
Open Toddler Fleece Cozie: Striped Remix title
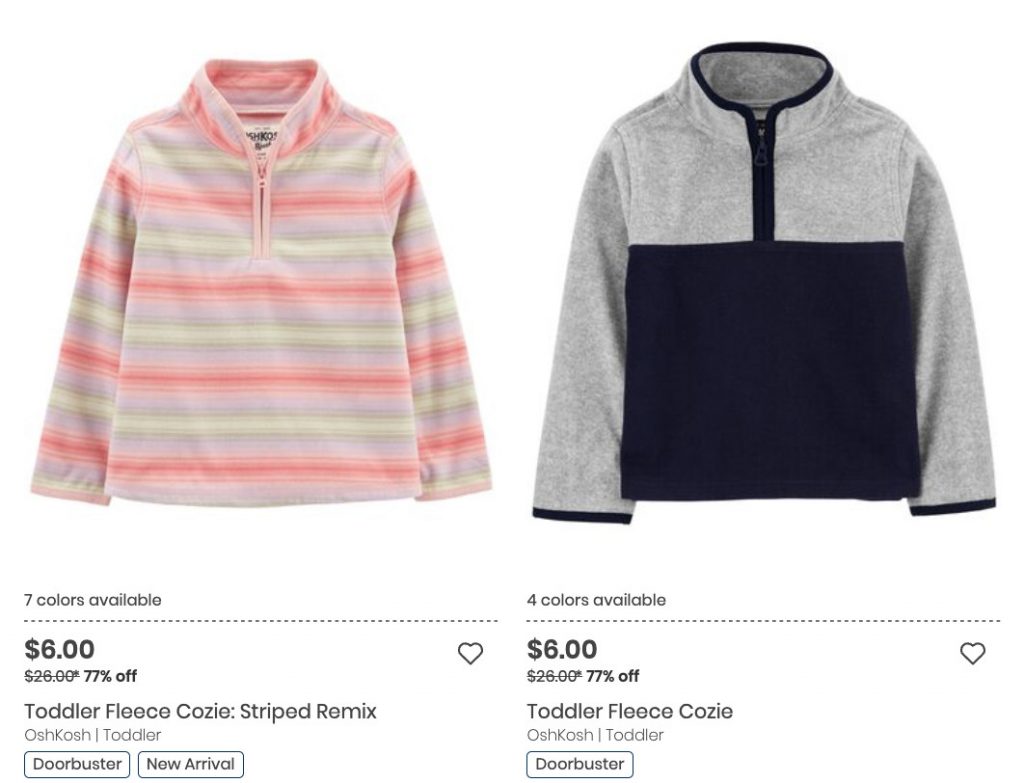point(200,711)
